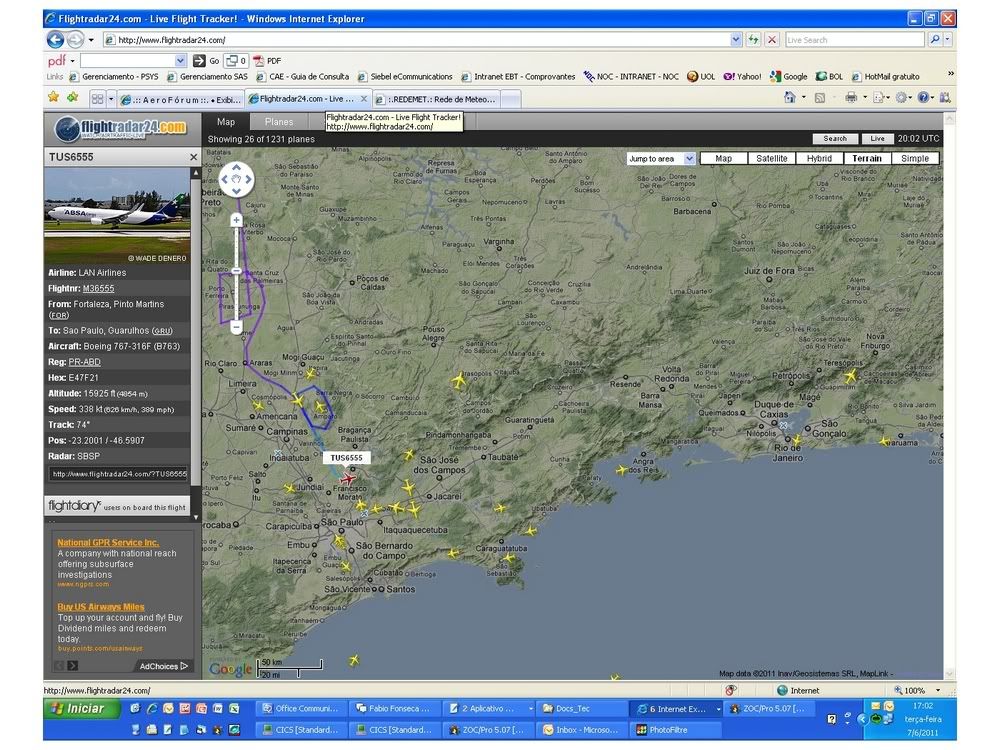
Task: Click the Search button above map
Action: point(835,139)
